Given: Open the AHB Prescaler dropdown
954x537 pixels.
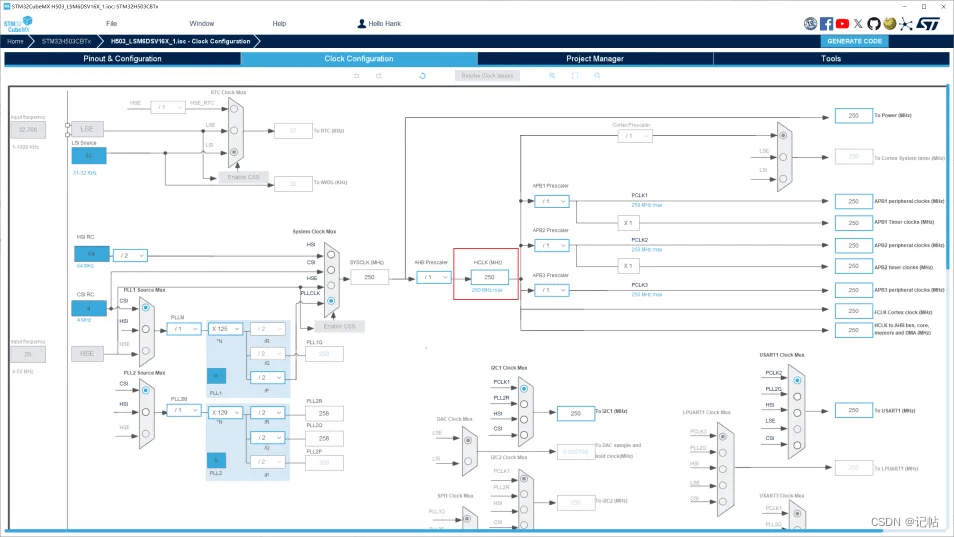Looking at the screenshot, I should (x=433, y=277).
